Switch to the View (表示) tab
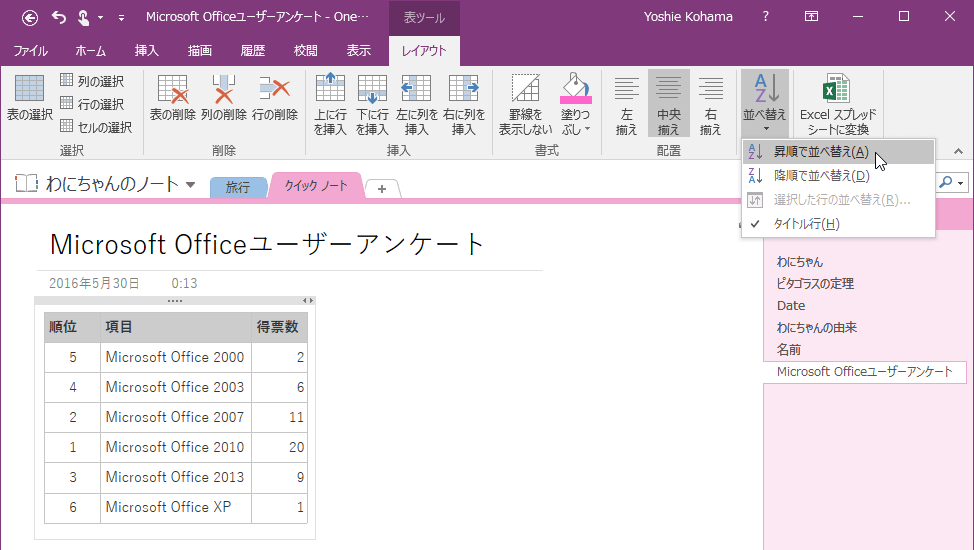974x550 pixels. click(x=358, y=51)
